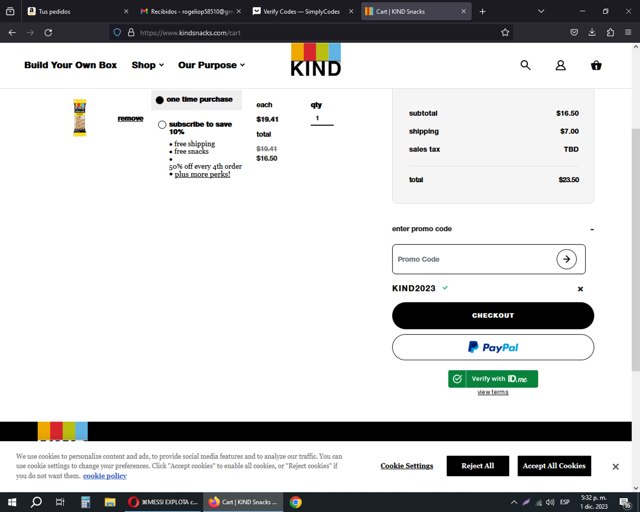Open plus more perks link
640x512 pixels.
[x=202, y=174]
